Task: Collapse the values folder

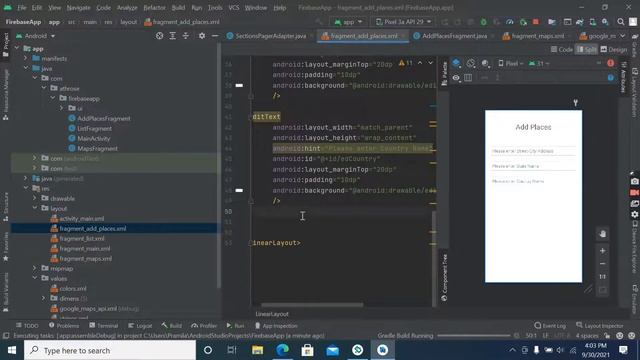Action: click(x=35, y=278)
